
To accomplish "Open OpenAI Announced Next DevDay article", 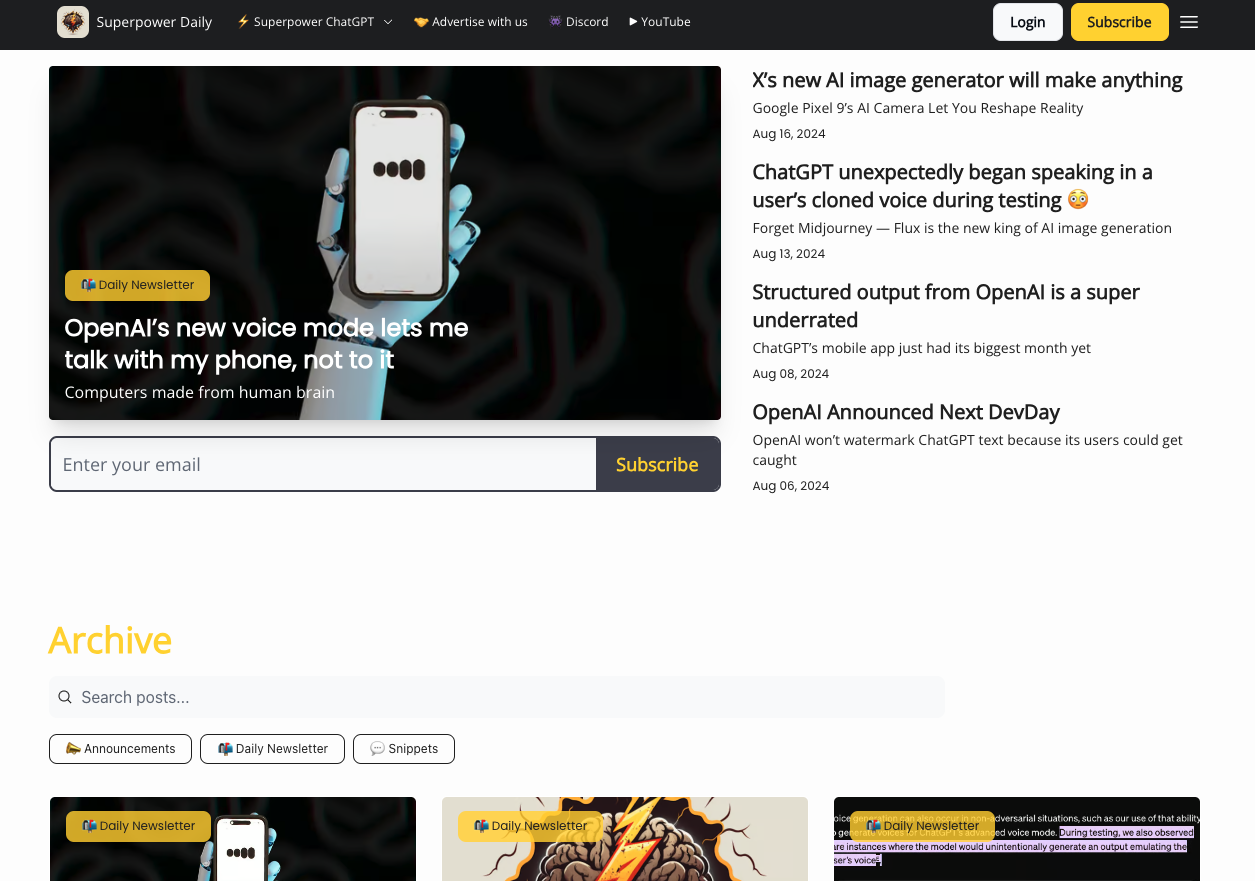I will click(906, 412).
